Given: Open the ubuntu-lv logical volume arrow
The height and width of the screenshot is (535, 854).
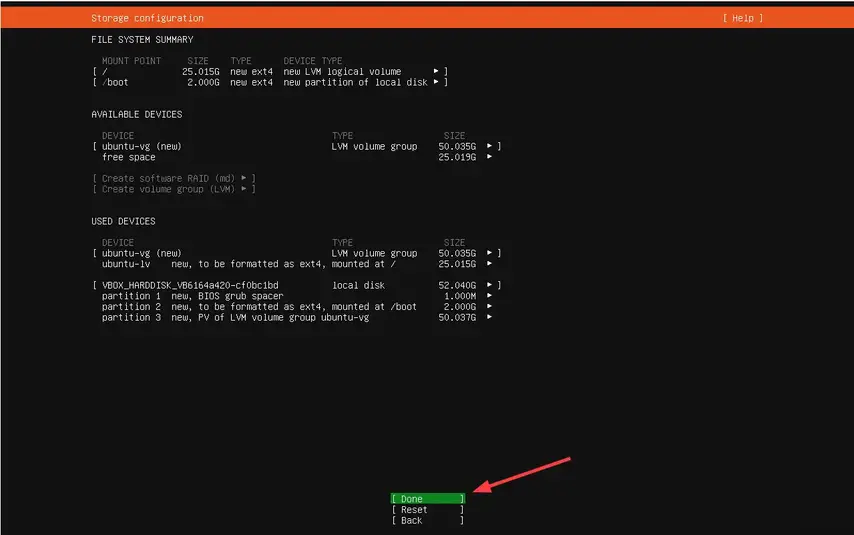Looking at the screenshot, I should [489, 264].
